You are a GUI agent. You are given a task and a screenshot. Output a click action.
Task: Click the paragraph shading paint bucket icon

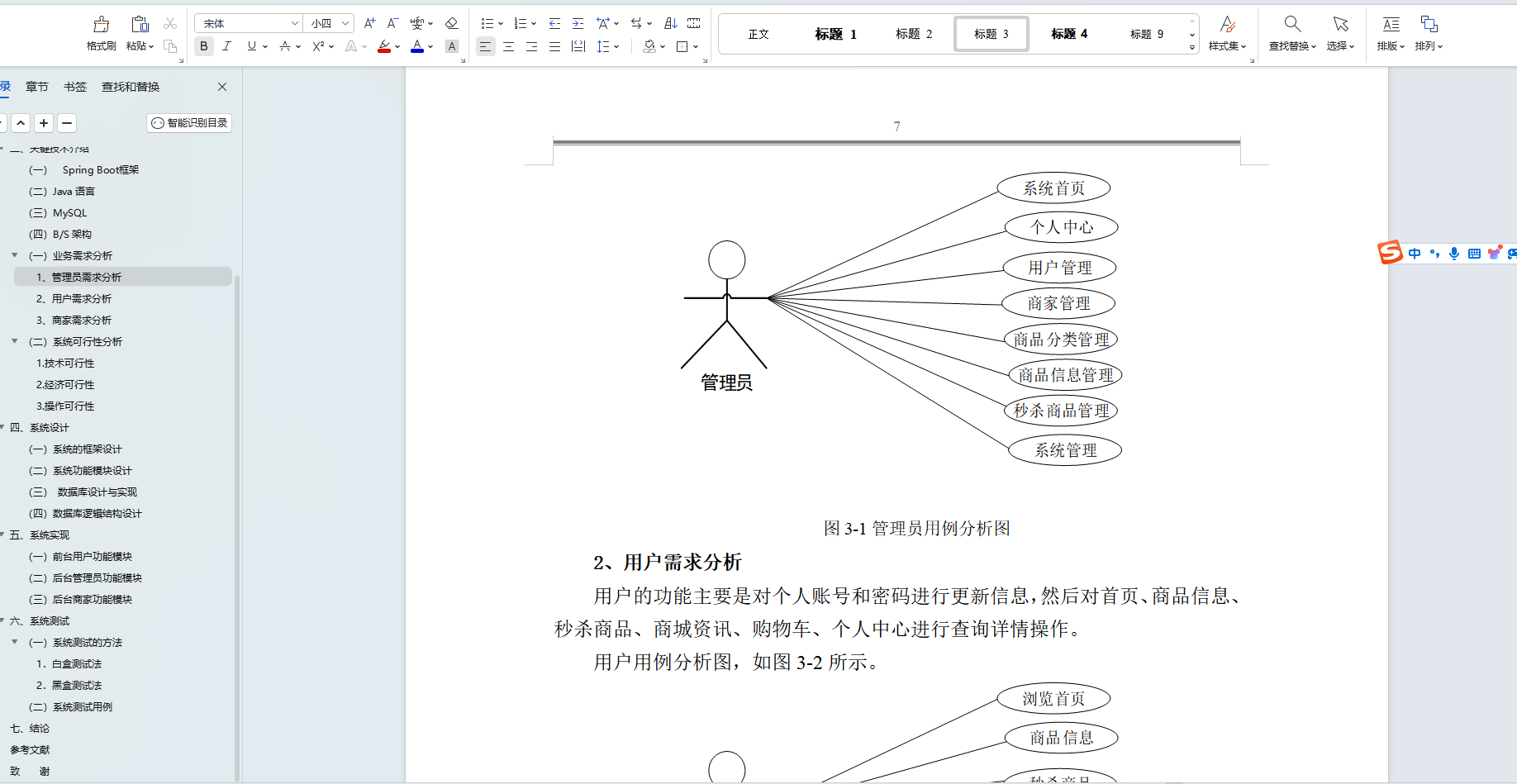point(649,46)
